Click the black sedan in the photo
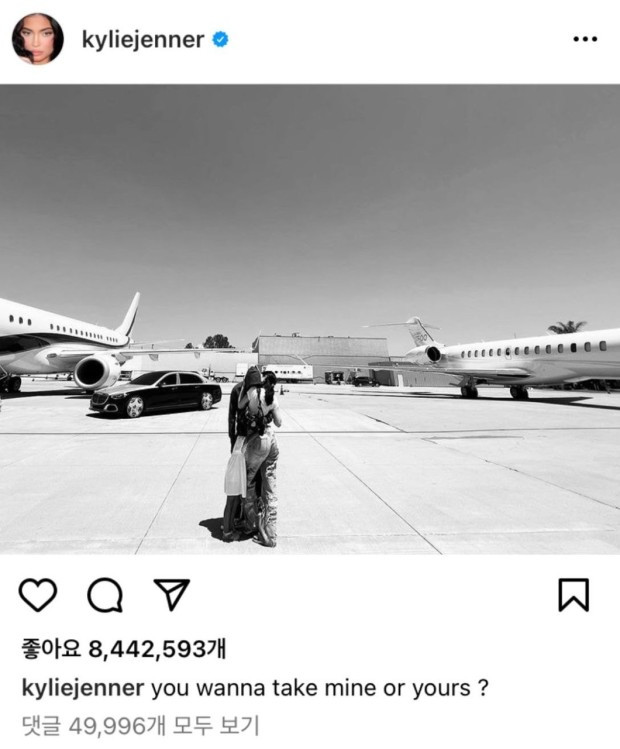The width and height of the screenshot is (620, 749). point(156,394)
